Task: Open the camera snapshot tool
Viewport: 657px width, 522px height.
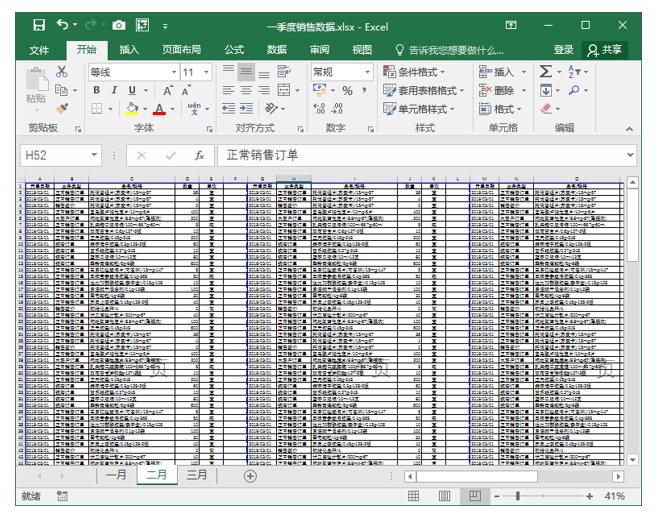Action: coord(119,26)
